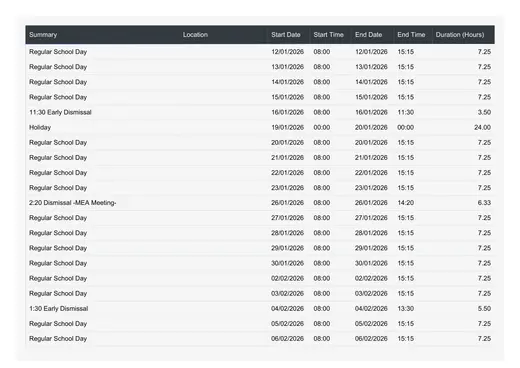Click 15:15 end time in 21/01/2026 row

tap(406, 157)
